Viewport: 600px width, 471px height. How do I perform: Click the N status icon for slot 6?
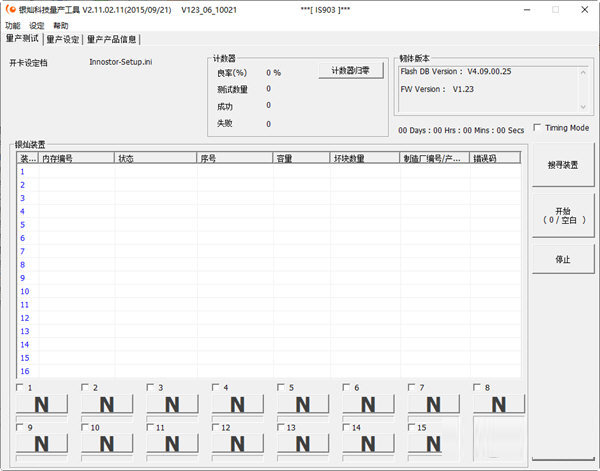click(368, 404)
